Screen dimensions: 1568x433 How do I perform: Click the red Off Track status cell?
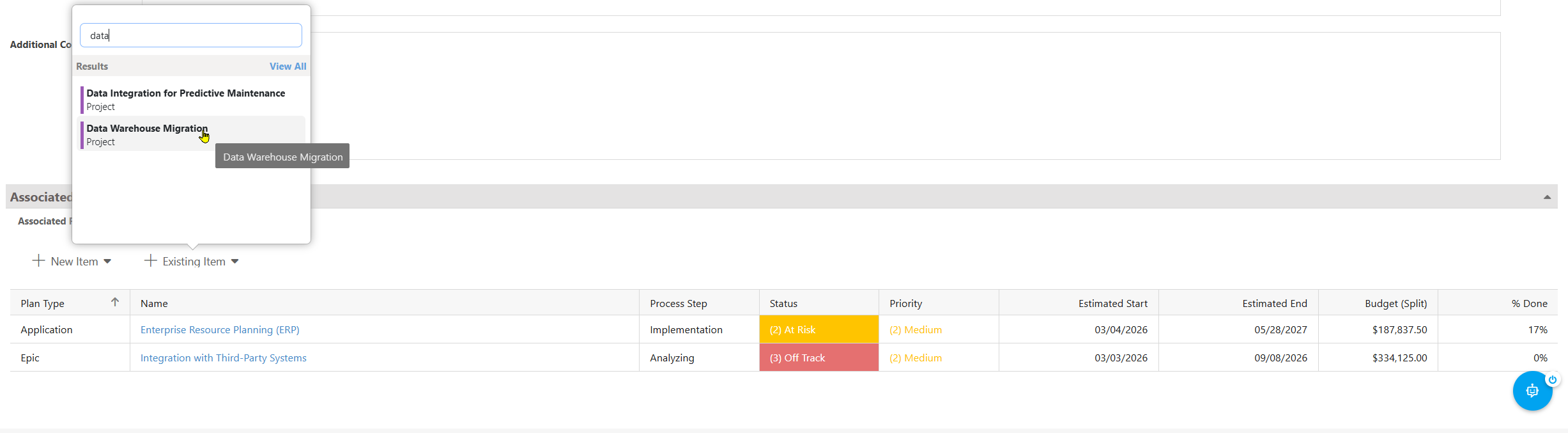point(819,358)
